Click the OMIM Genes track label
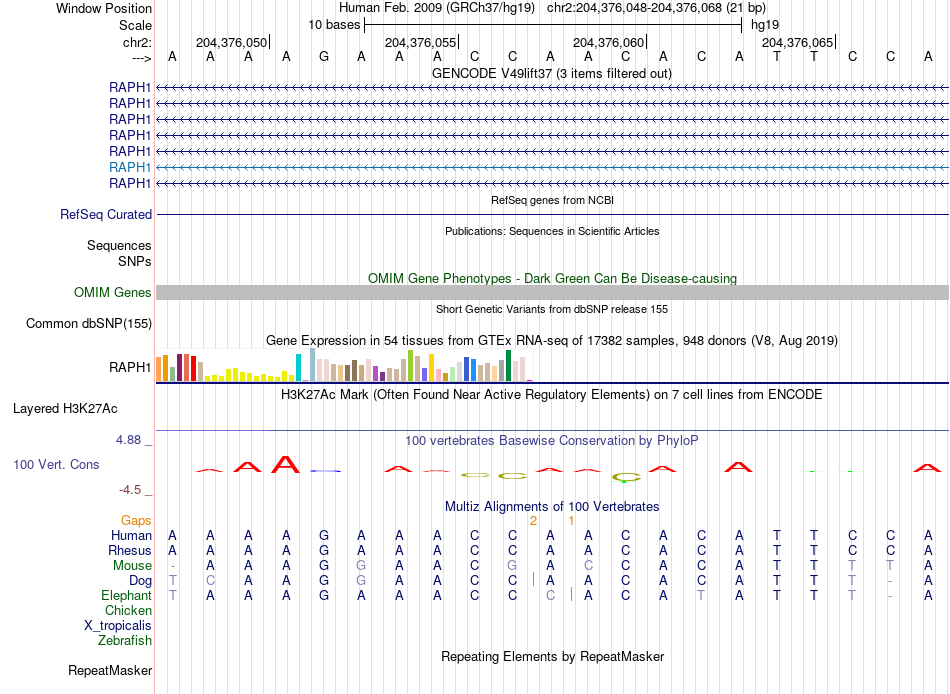The image size is (950, 694). coord(112,293)
